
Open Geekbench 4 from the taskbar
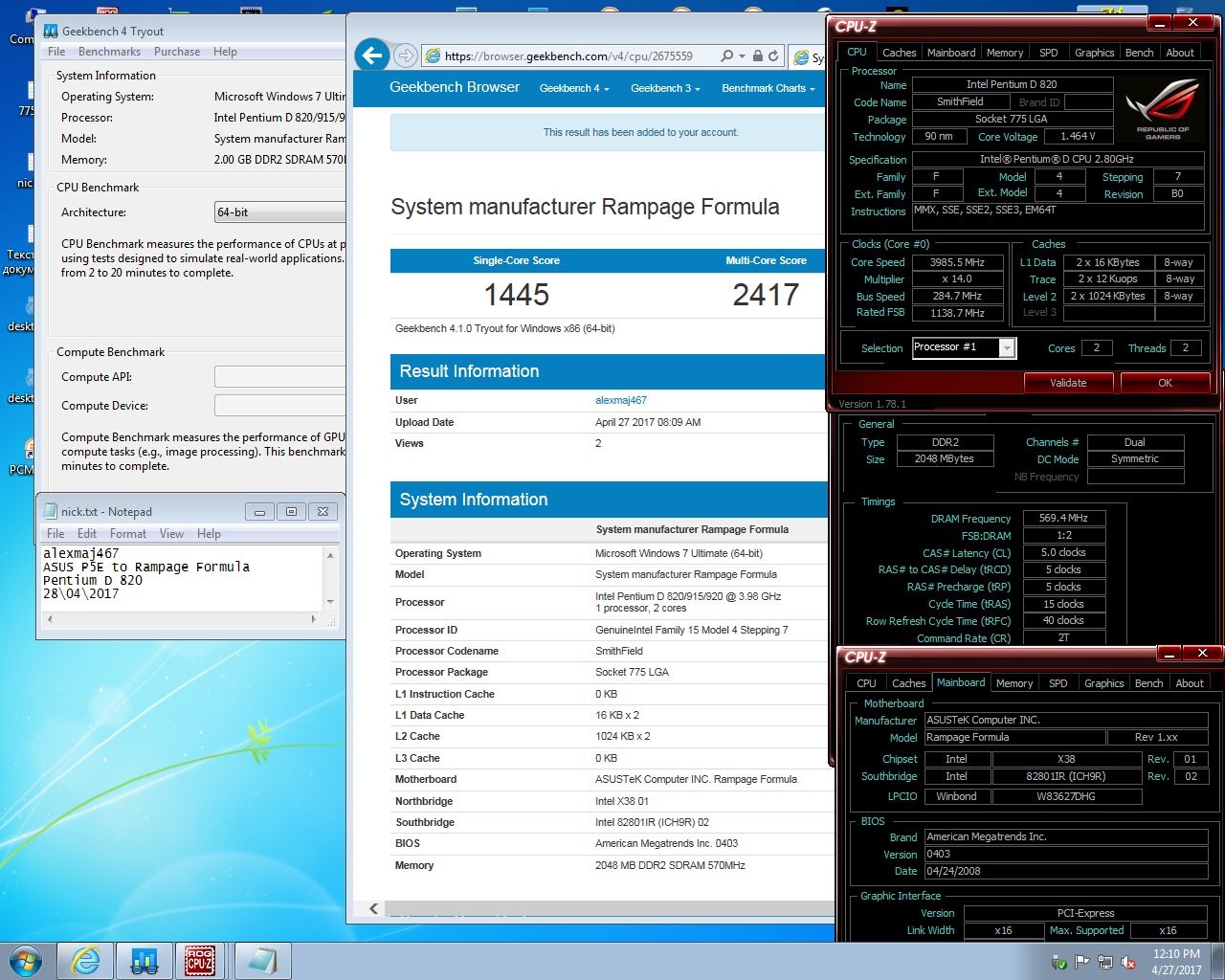click(144, 961)
